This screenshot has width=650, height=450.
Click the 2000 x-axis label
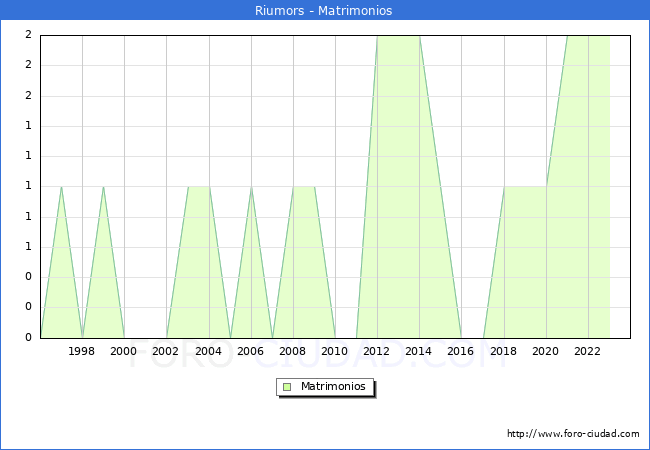click(123, 351)
